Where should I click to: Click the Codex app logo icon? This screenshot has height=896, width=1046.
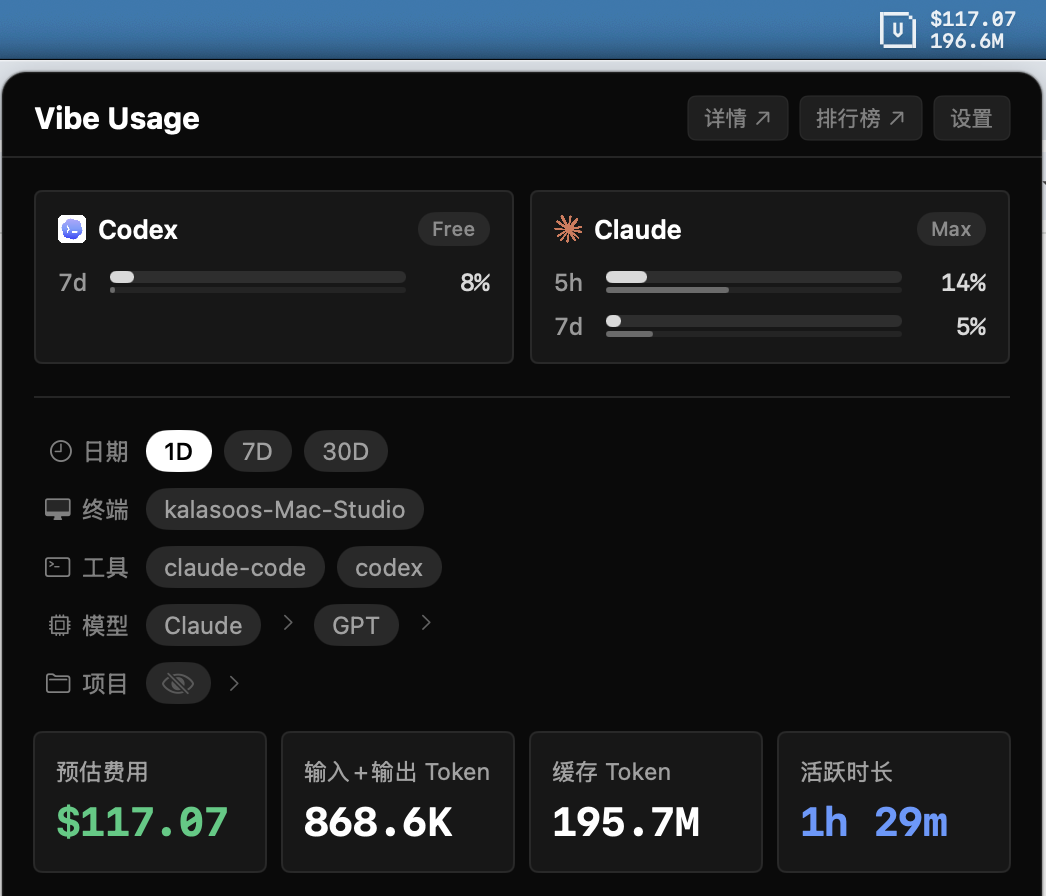click(72, 230)
